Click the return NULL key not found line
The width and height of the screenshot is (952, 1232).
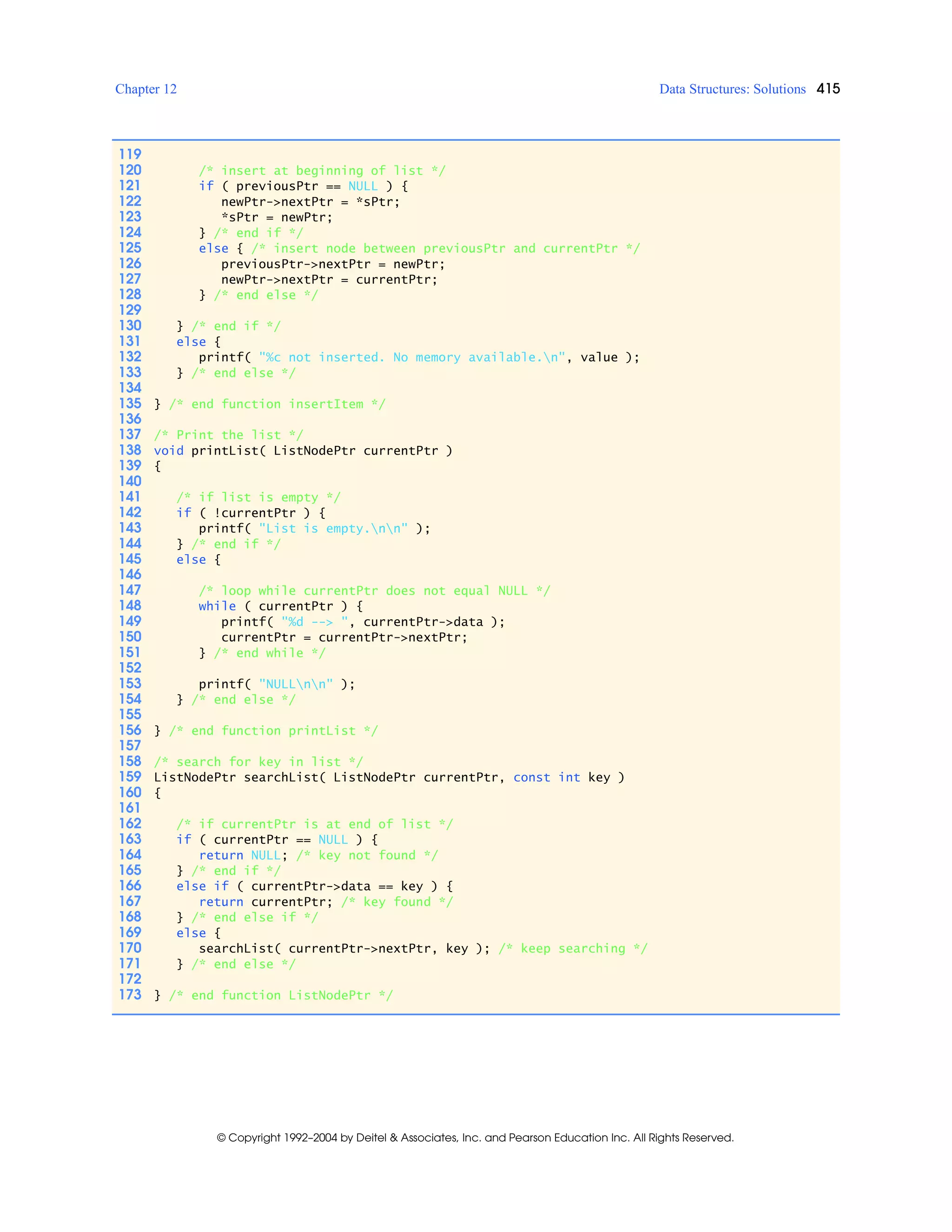[318, 855]
